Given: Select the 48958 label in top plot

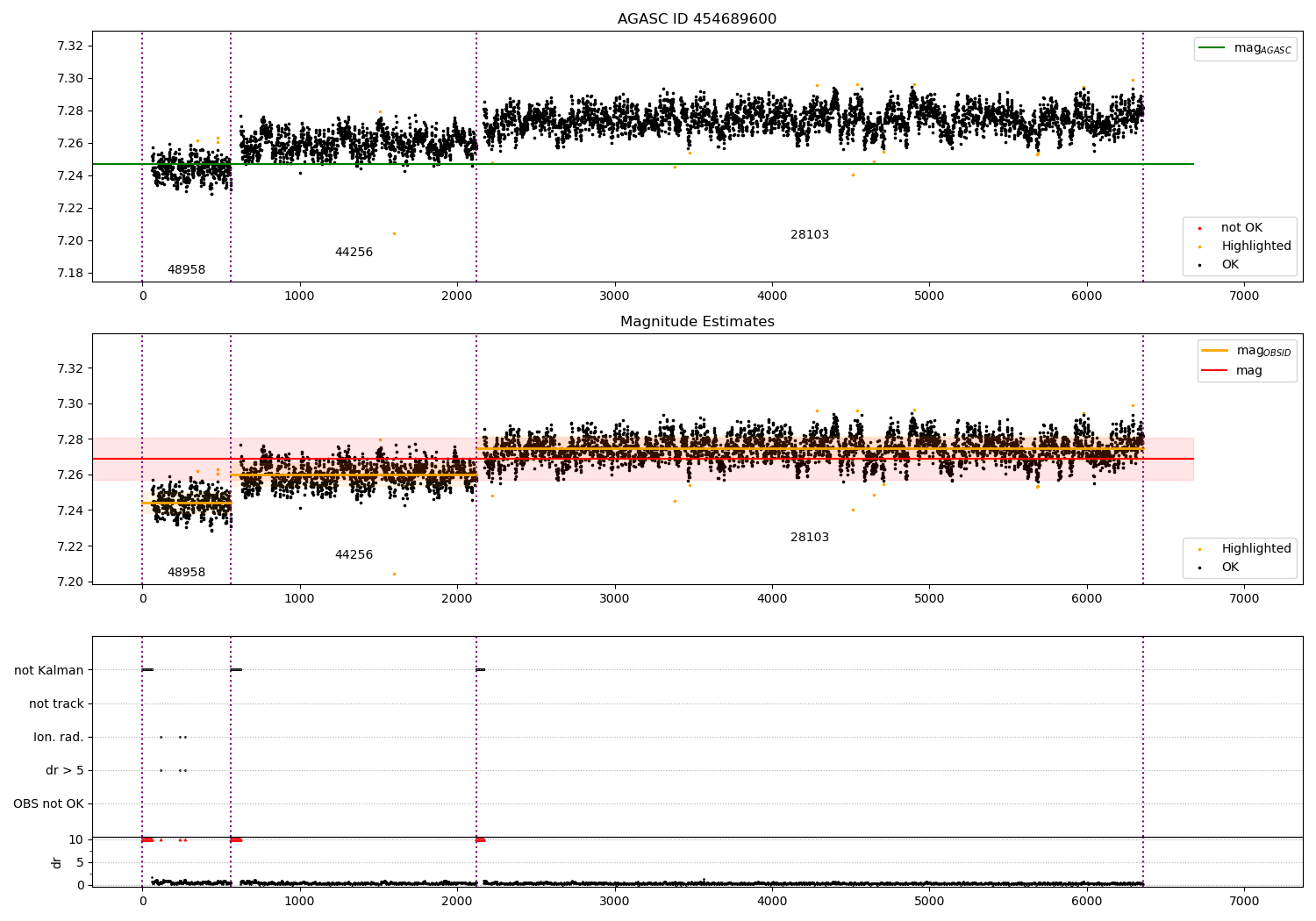Looking at the screenshot, I should tap(186, 270).
